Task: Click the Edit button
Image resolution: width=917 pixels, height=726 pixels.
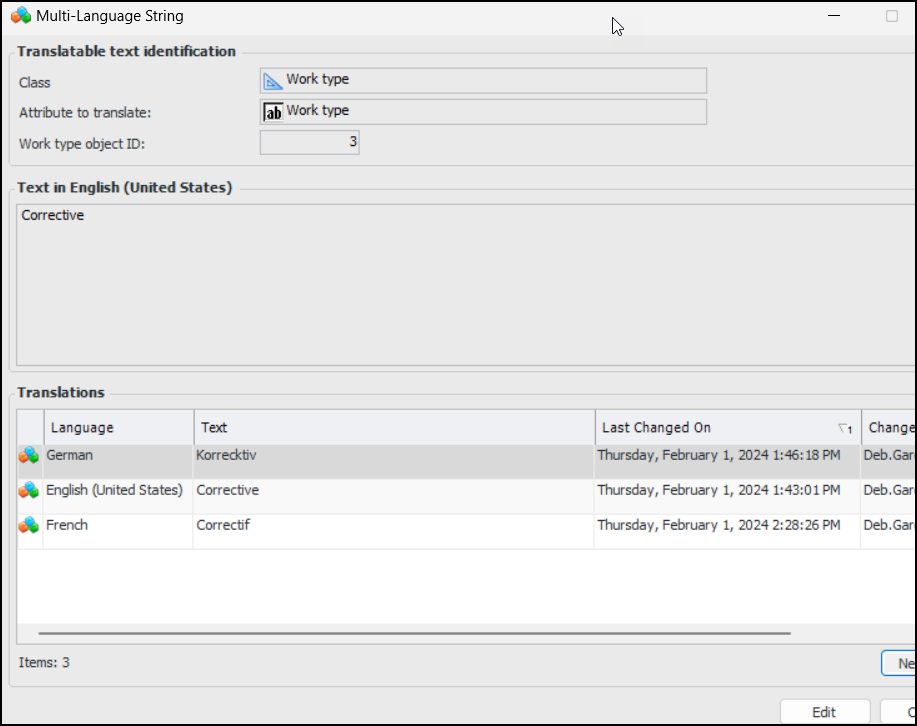Action: click(x=825, y=712)
